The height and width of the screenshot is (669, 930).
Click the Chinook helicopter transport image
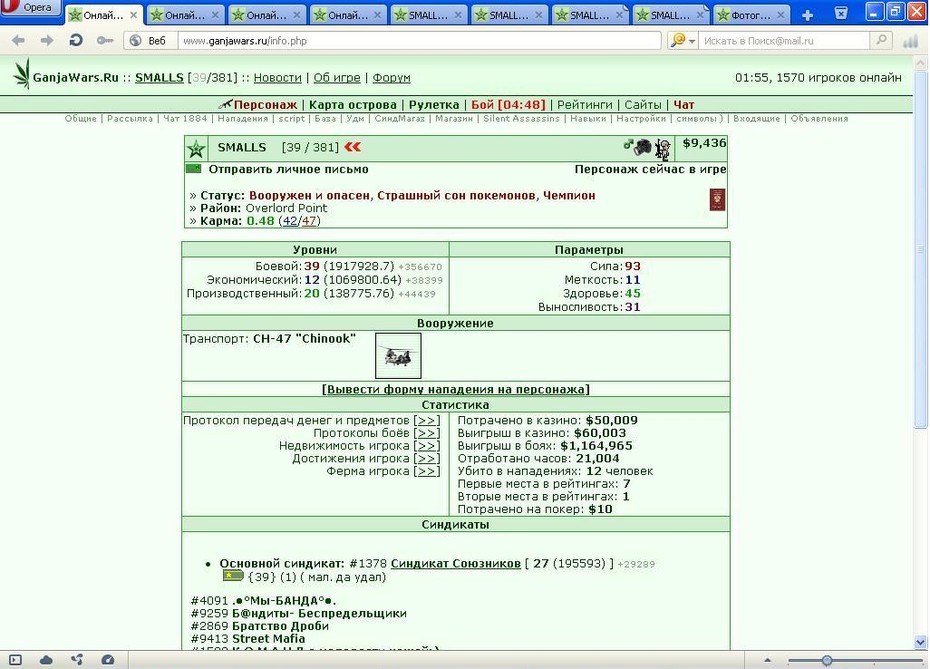(x=398, y=355)
